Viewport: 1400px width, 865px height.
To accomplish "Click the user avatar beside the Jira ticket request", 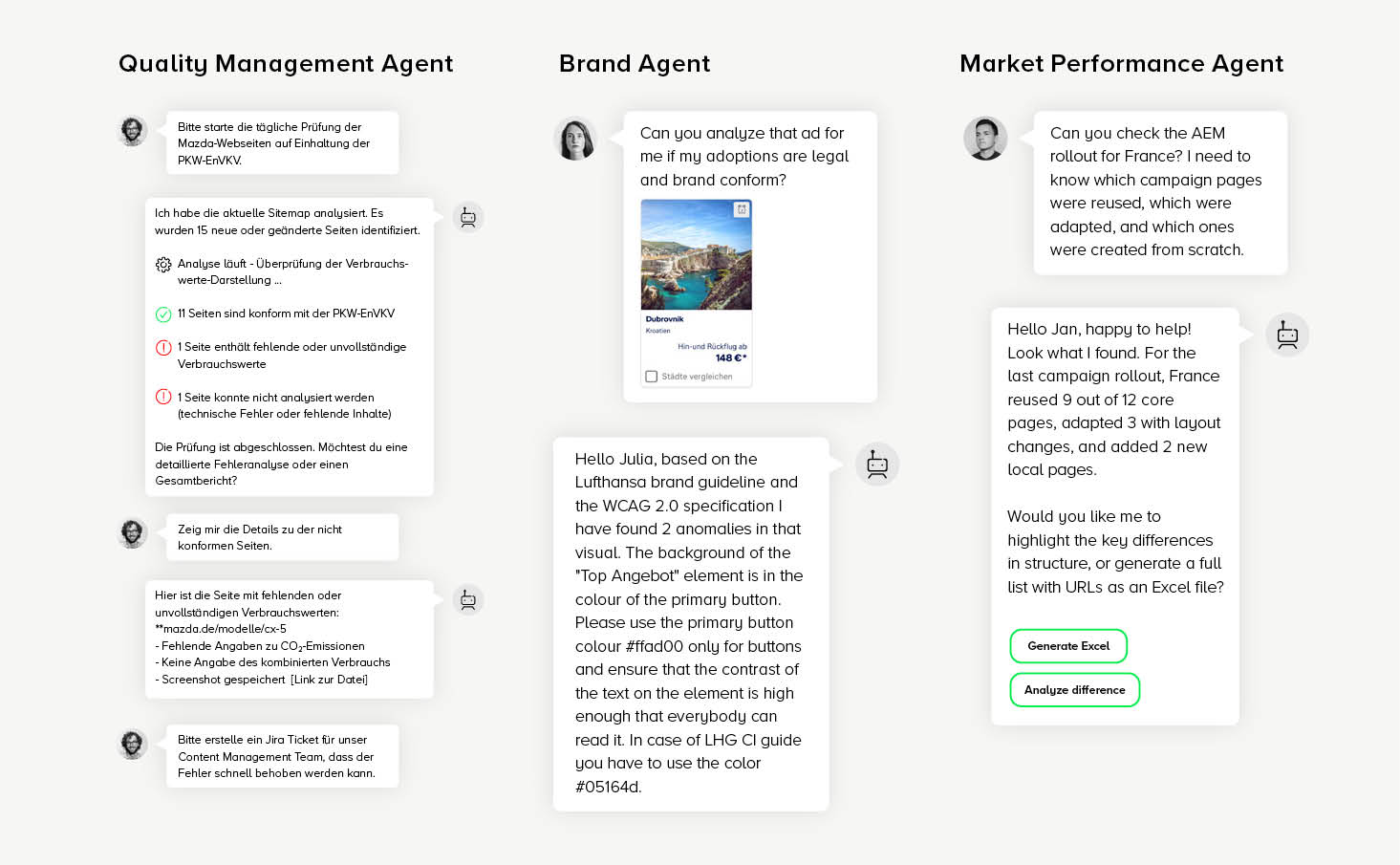I will pos(133,744).
